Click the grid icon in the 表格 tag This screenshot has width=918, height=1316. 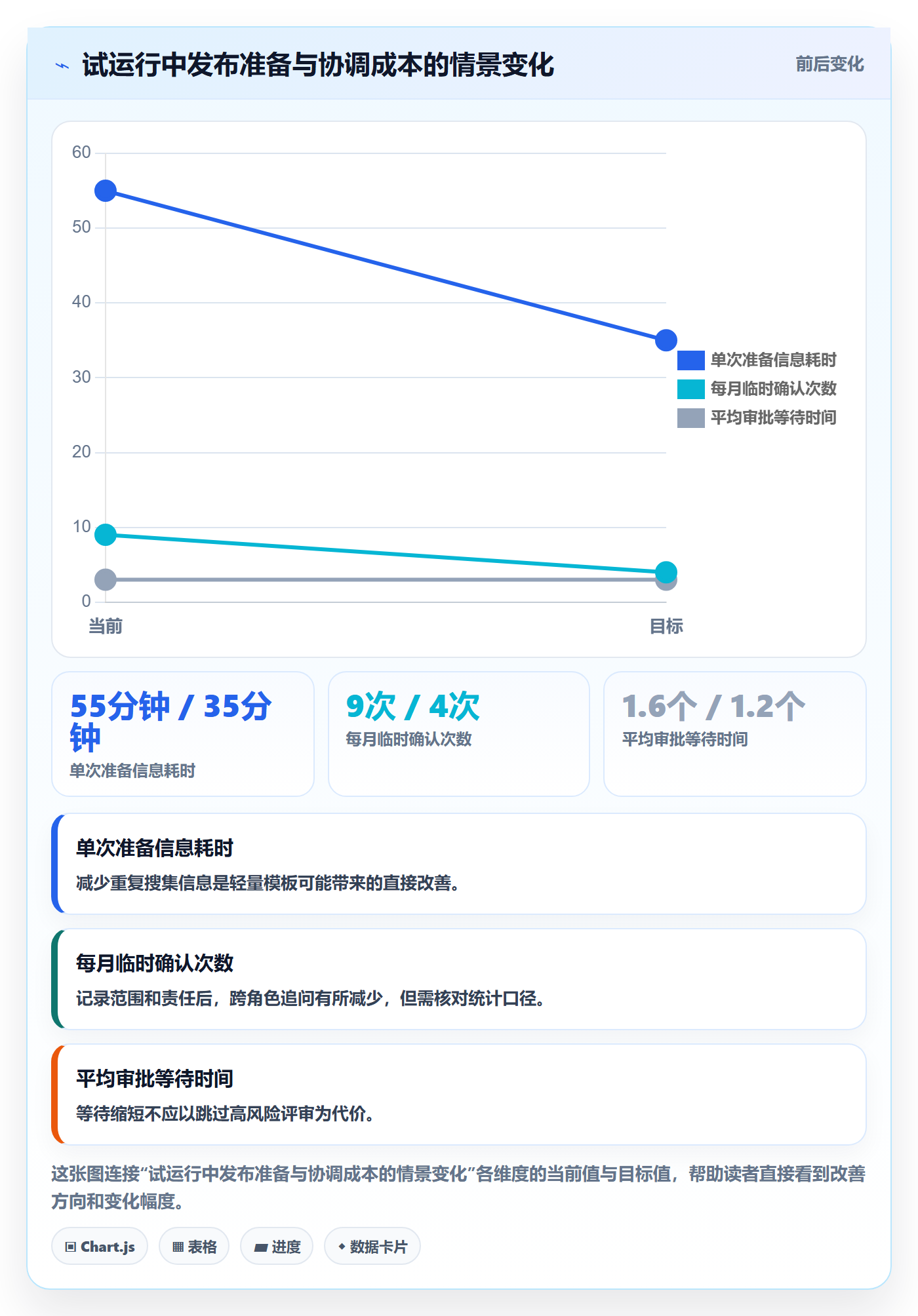[178, 1247]
